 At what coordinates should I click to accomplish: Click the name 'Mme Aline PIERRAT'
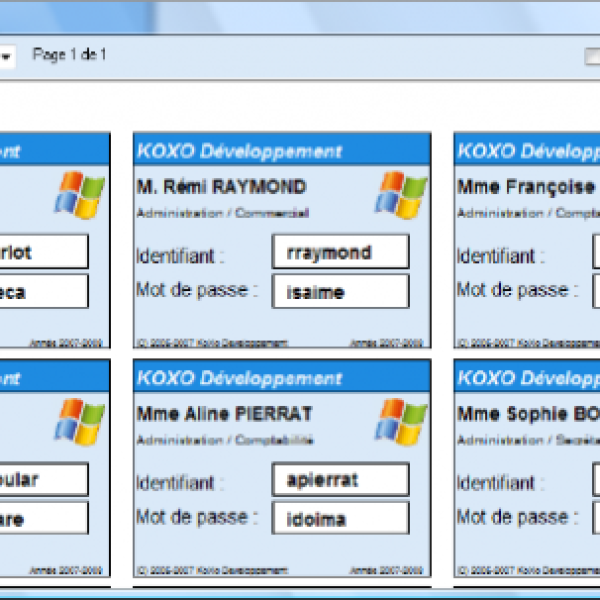click(x=225, y=414)
